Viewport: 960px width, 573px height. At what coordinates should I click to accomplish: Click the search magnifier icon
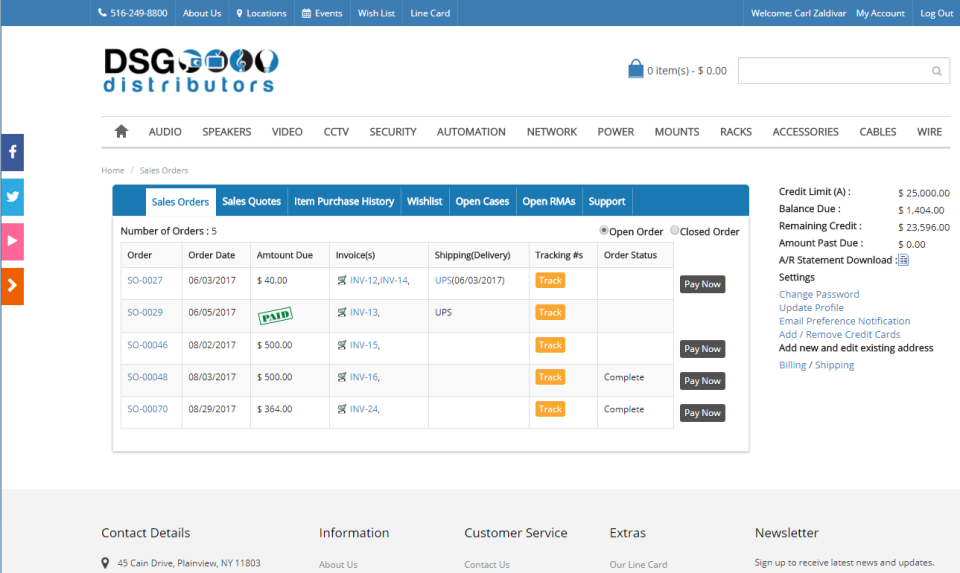pos(937,71)
